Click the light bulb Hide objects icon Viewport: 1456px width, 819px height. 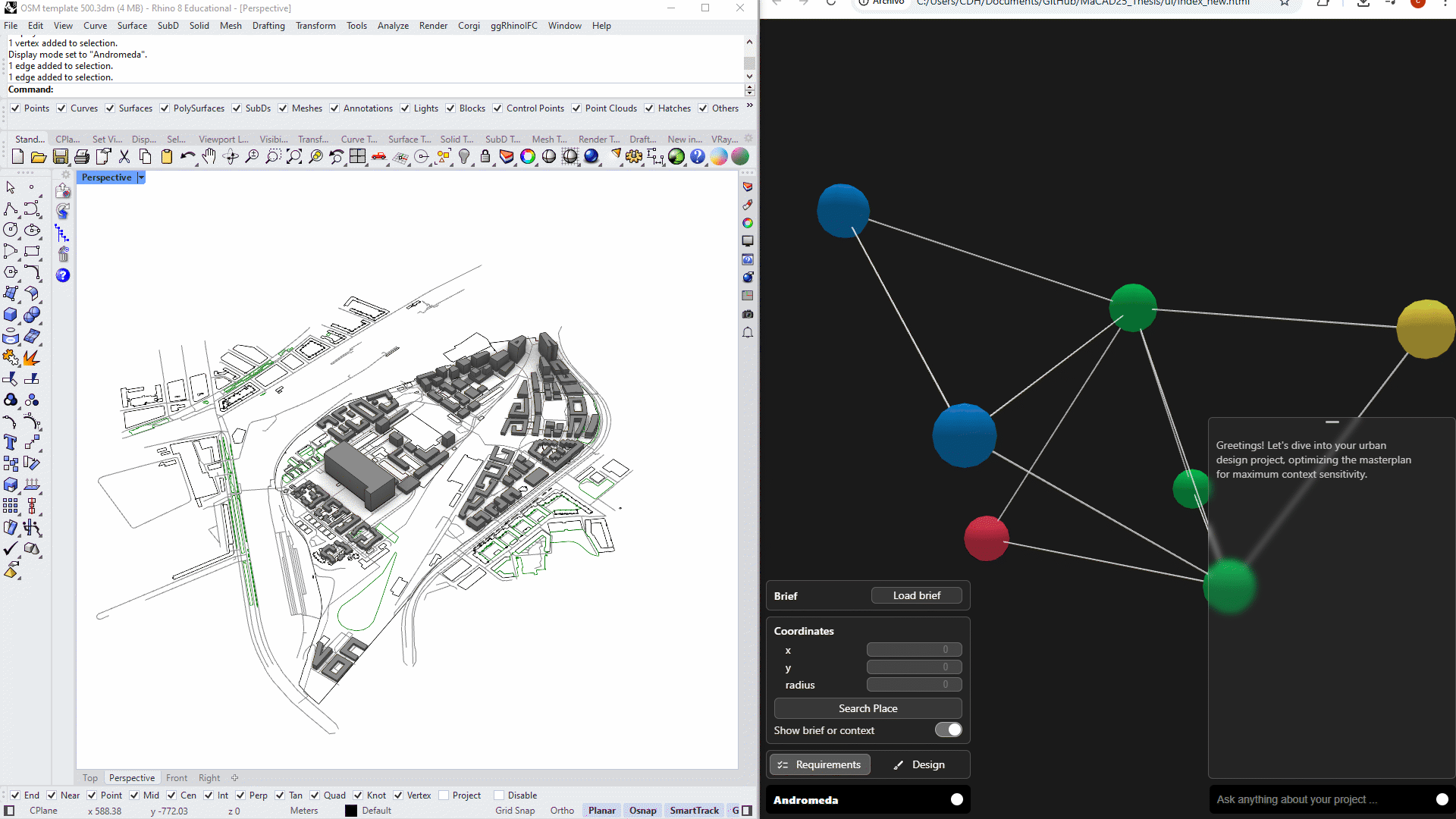pos(464,157)
